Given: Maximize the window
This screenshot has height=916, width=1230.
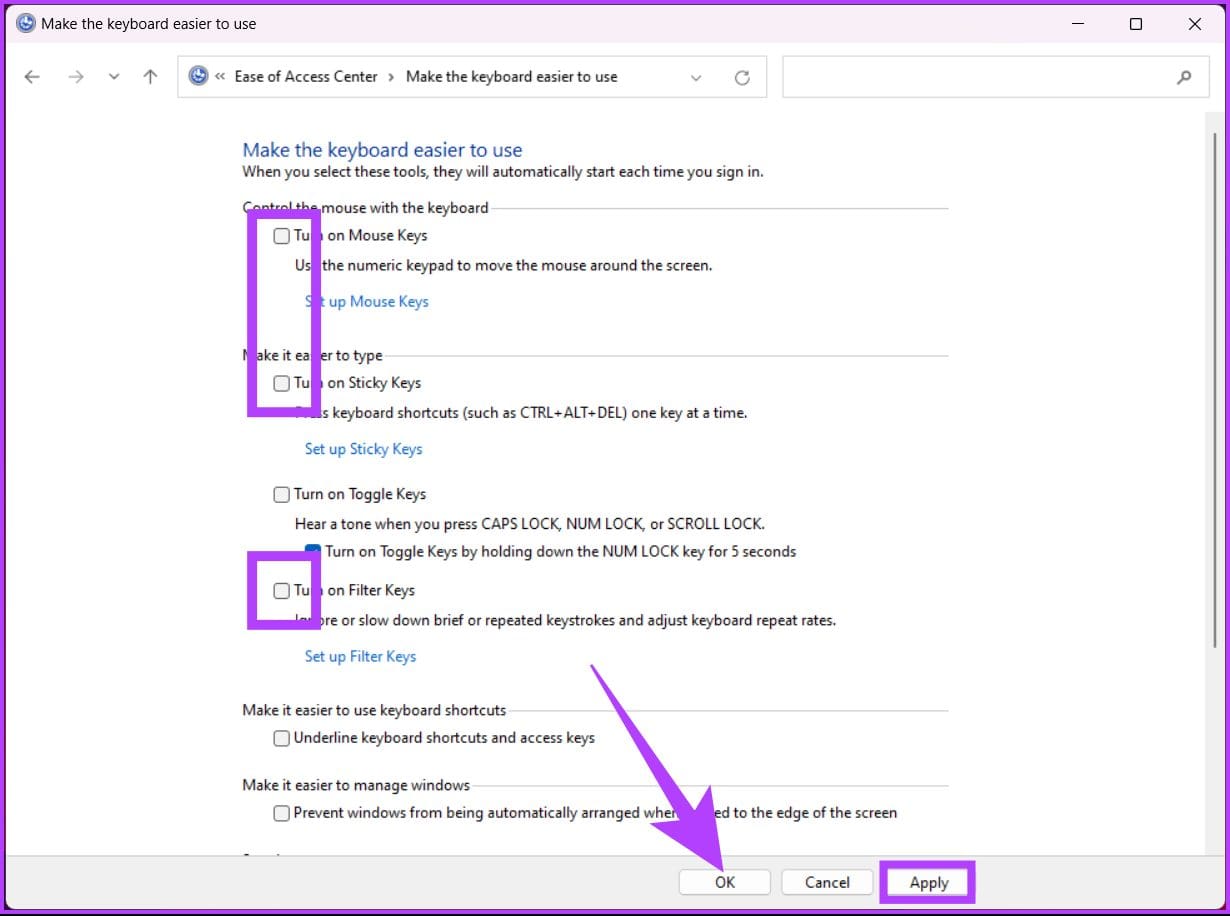Looking at the screenshot, I should (1136, 24).
